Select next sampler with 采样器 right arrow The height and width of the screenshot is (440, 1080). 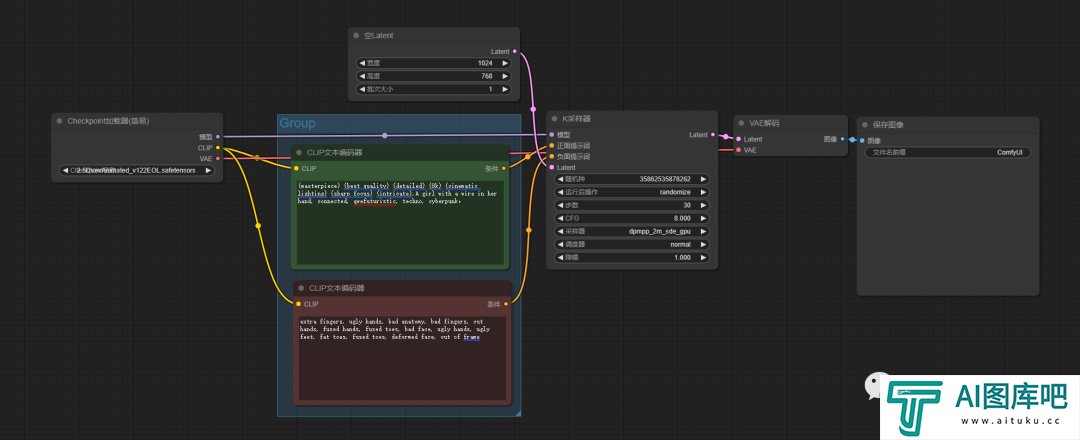pos(703,231)
